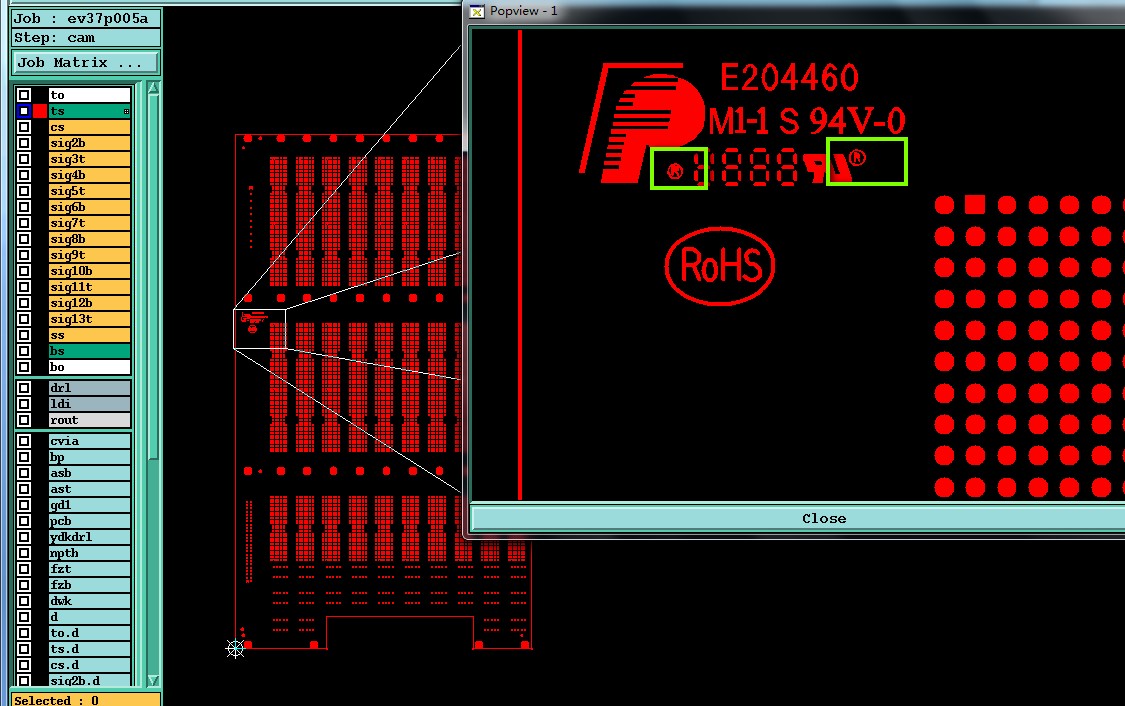Select the 'sig8b' layer row

tap(90, 239)
